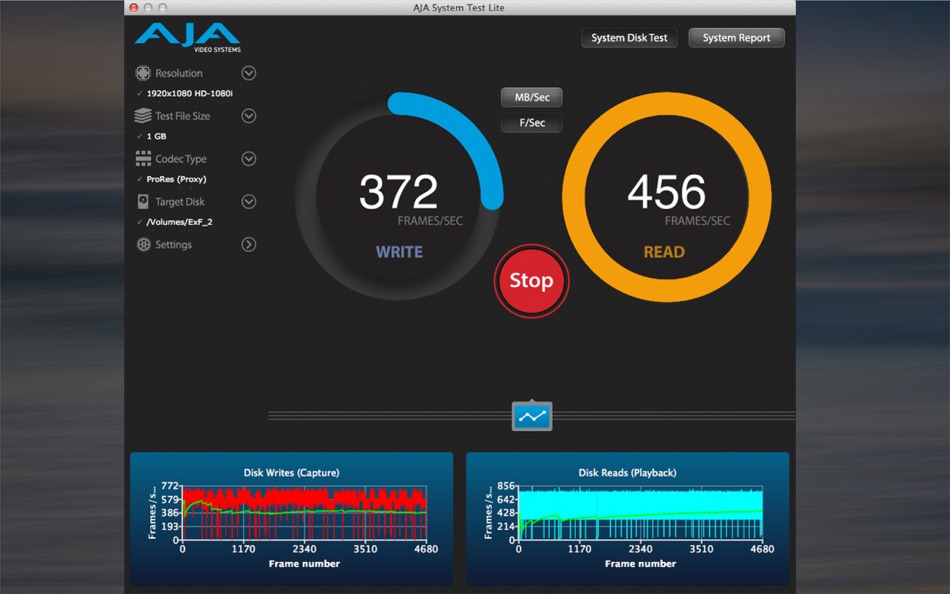
Task: Click the Test File Size stack icon
Action: point(143,116)
